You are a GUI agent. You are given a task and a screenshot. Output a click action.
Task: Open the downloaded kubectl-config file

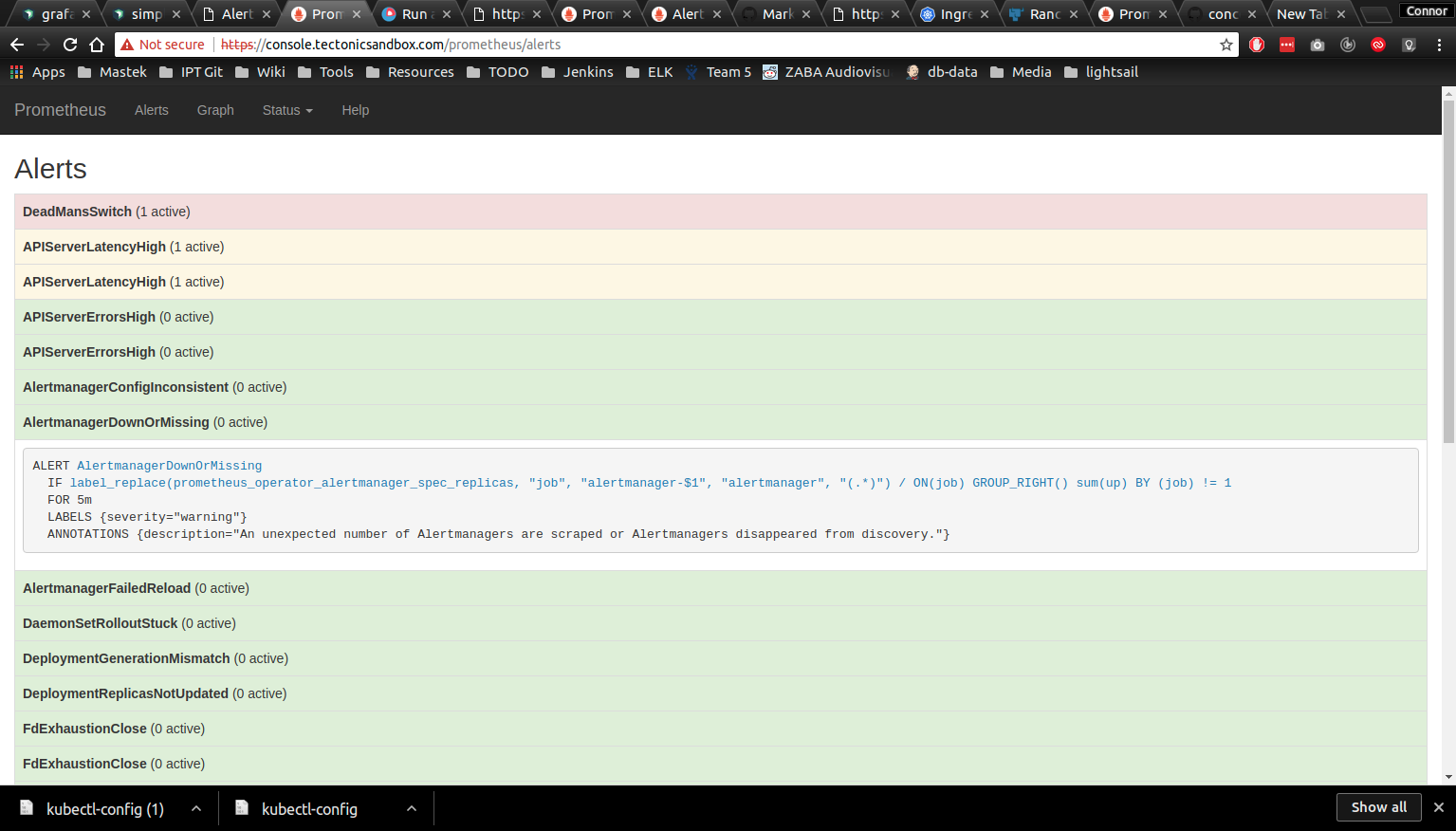(296, 808)
